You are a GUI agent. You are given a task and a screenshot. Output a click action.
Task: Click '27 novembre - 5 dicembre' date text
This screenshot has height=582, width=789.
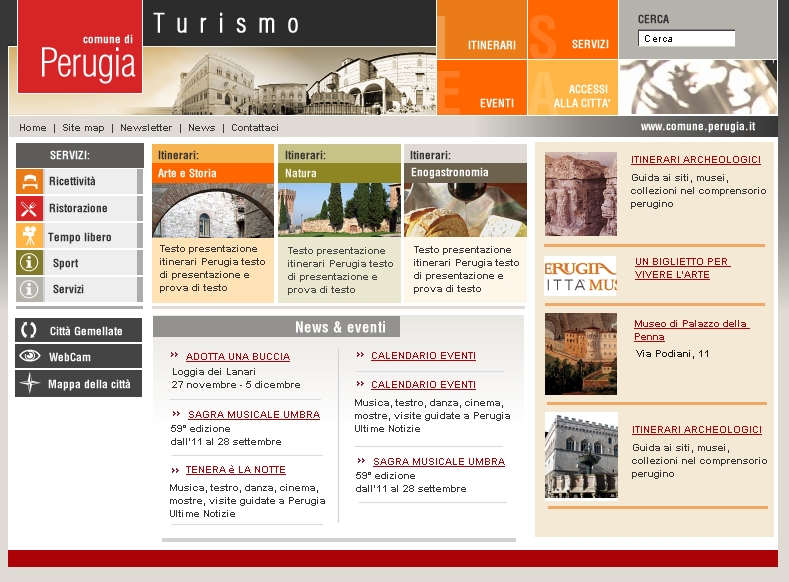point(236,385)
